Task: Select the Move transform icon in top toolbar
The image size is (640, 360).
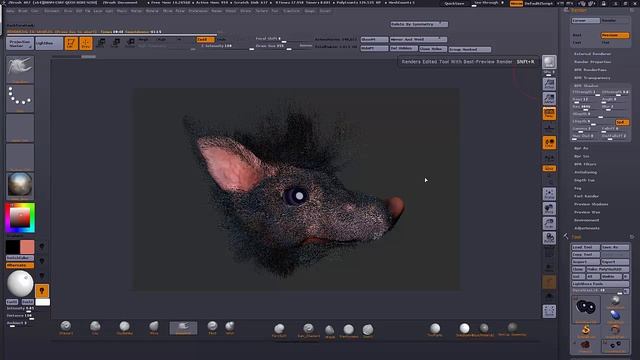Action: (101, 43)
